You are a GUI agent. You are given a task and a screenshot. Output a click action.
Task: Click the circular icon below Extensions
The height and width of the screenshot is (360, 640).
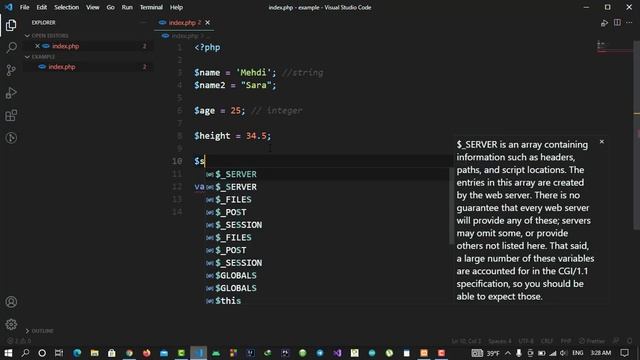coord(11,138)
